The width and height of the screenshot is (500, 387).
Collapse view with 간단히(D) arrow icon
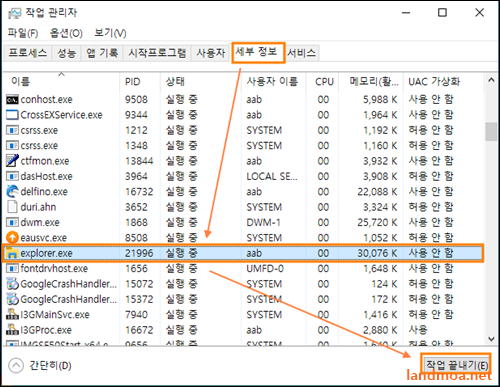click(x=16, y=366)
